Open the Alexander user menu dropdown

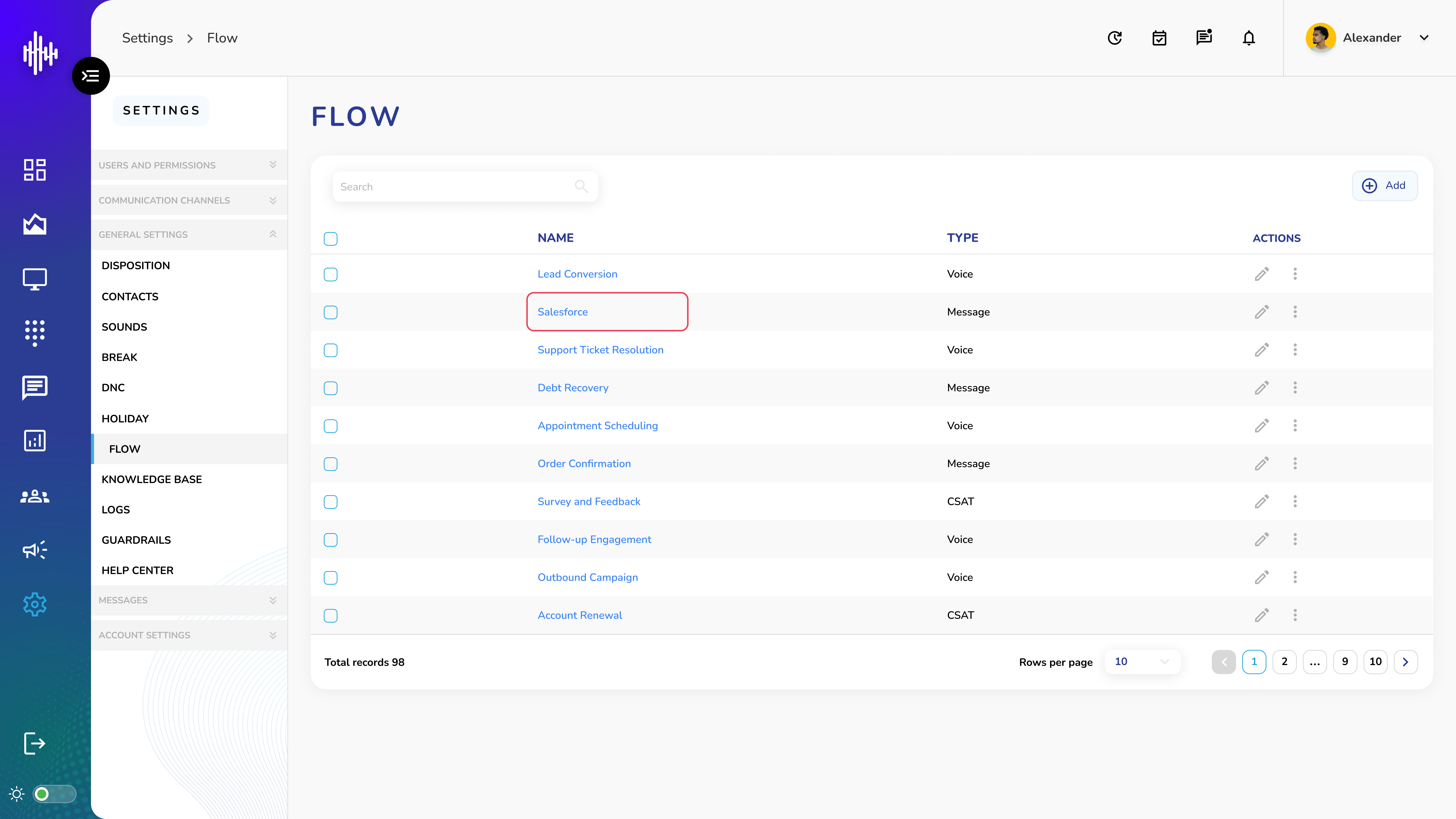pos(1424,38)
